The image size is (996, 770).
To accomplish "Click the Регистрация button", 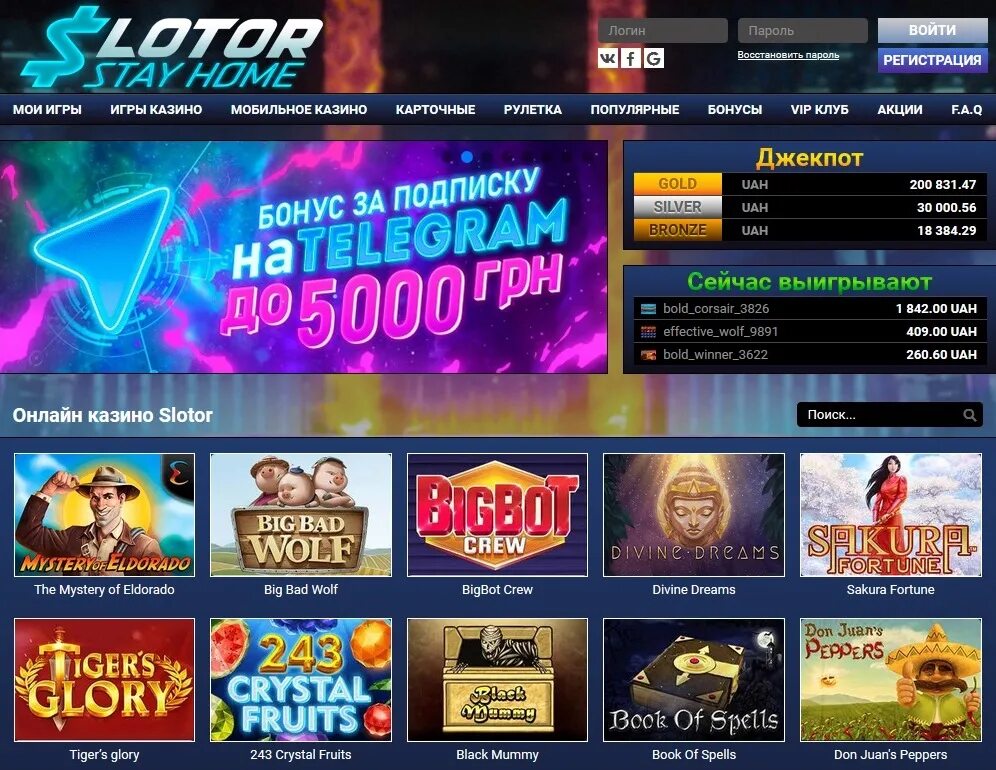I will click(x=932, y=60).
